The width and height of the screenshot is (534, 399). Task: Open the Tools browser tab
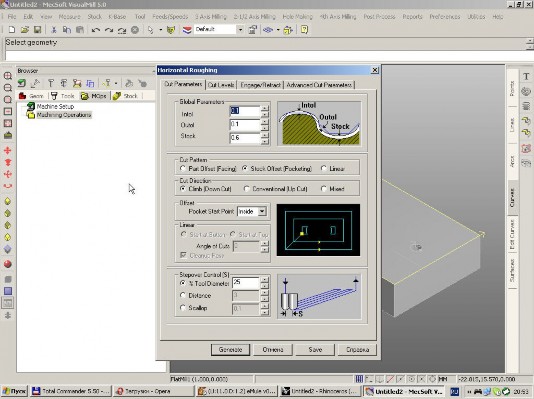(x=63, y=96)
